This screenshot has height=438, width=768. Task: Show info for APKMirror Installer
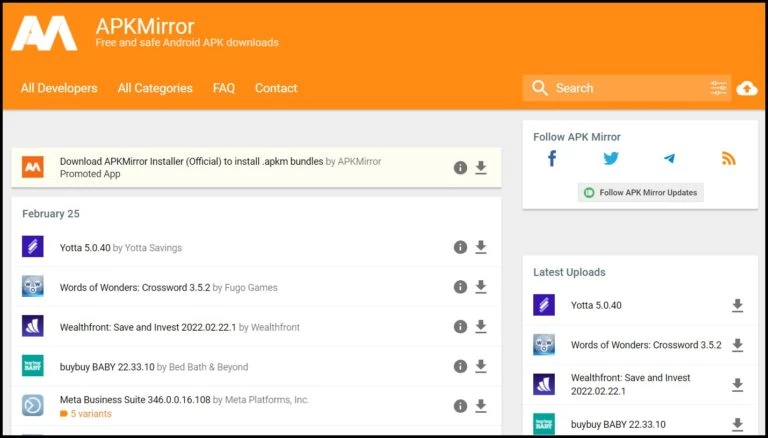tap(460, 168)
